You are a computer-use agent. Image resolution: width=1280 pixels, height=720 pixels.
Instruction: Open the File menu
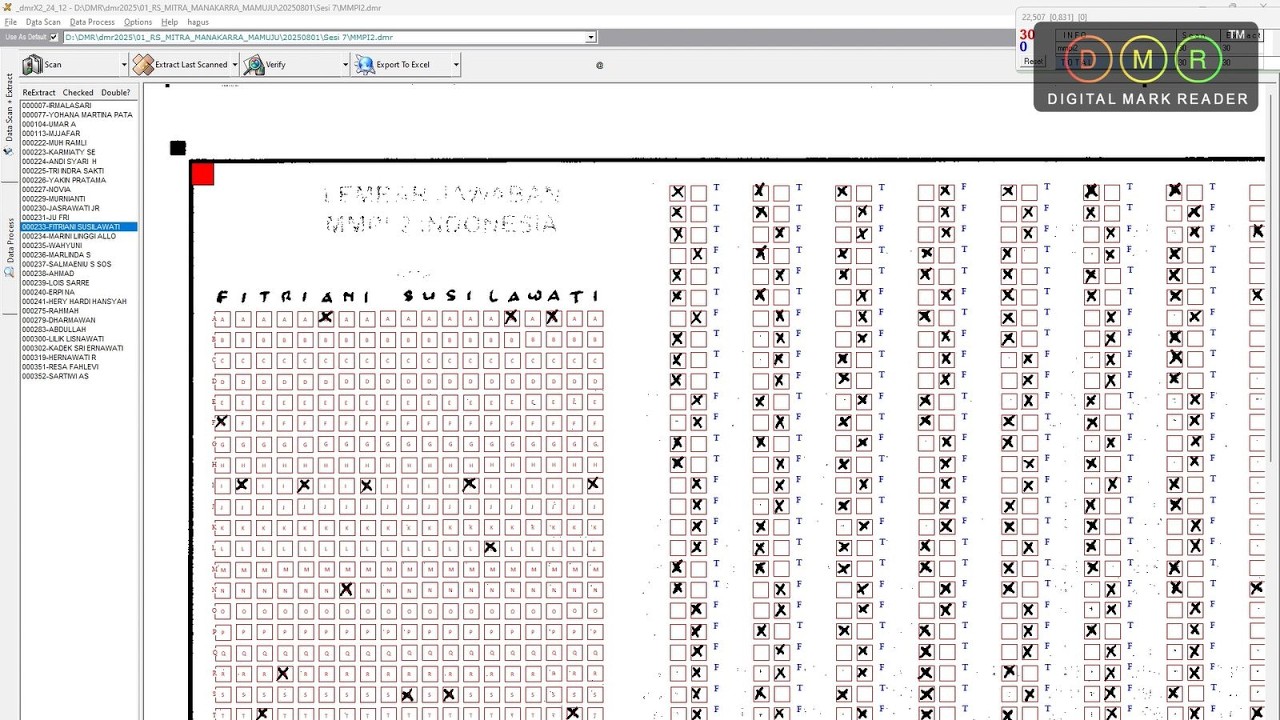11,22
